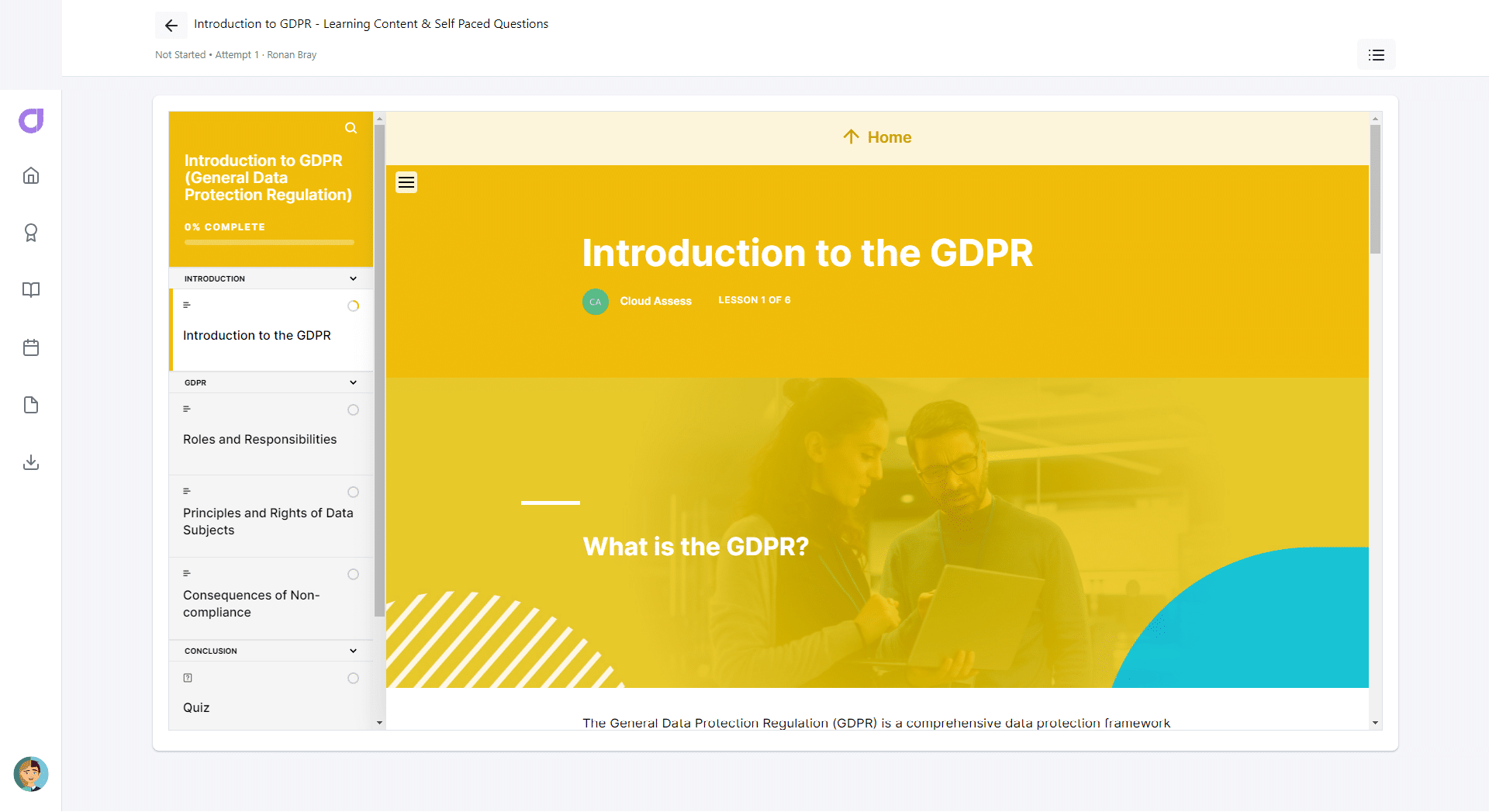Click the lesson icon above Consequences of Non-compliance
The width and height of the screenshot is (1489, 812).
[187, 573]
